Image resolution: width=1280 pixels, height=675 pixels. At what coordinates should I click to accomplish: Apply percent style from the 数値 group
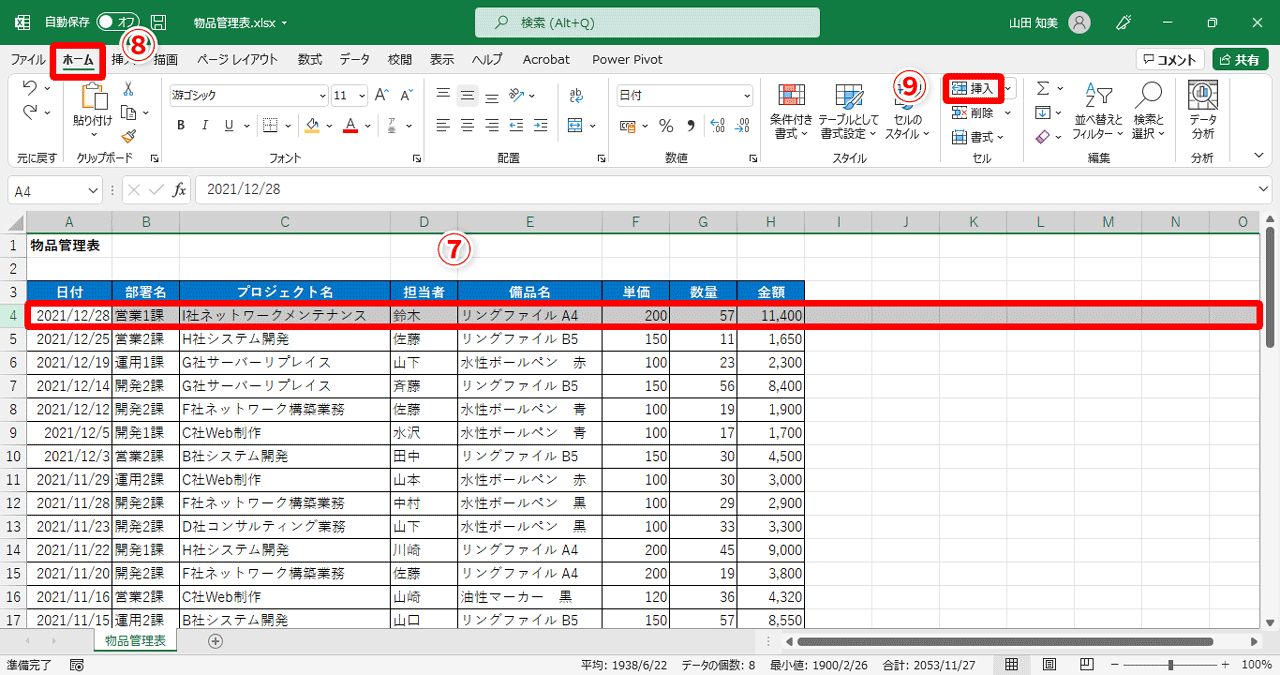pos(665,125)
